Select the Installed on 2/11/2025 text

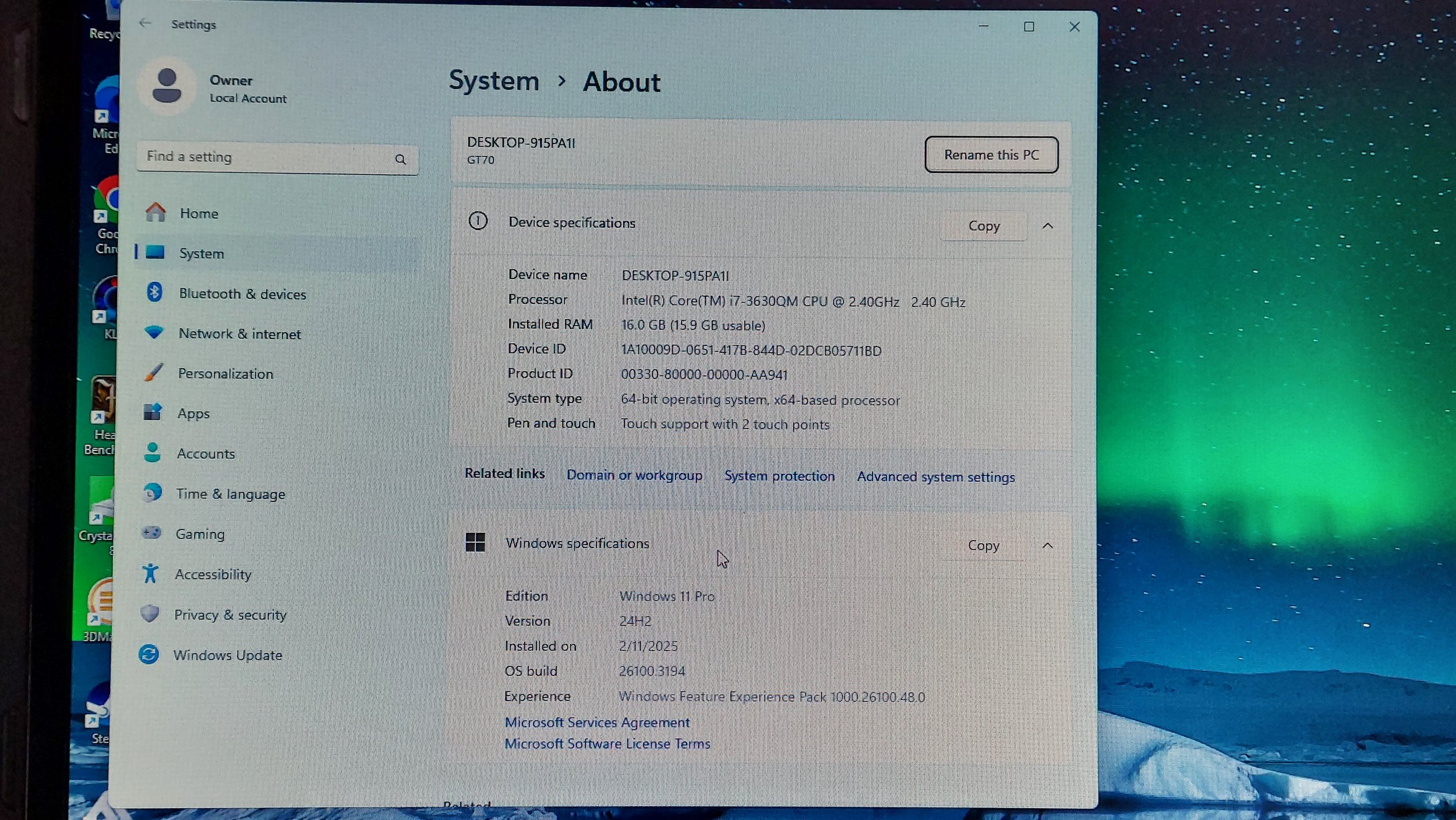pyautogui.click(x=648, y=646)
